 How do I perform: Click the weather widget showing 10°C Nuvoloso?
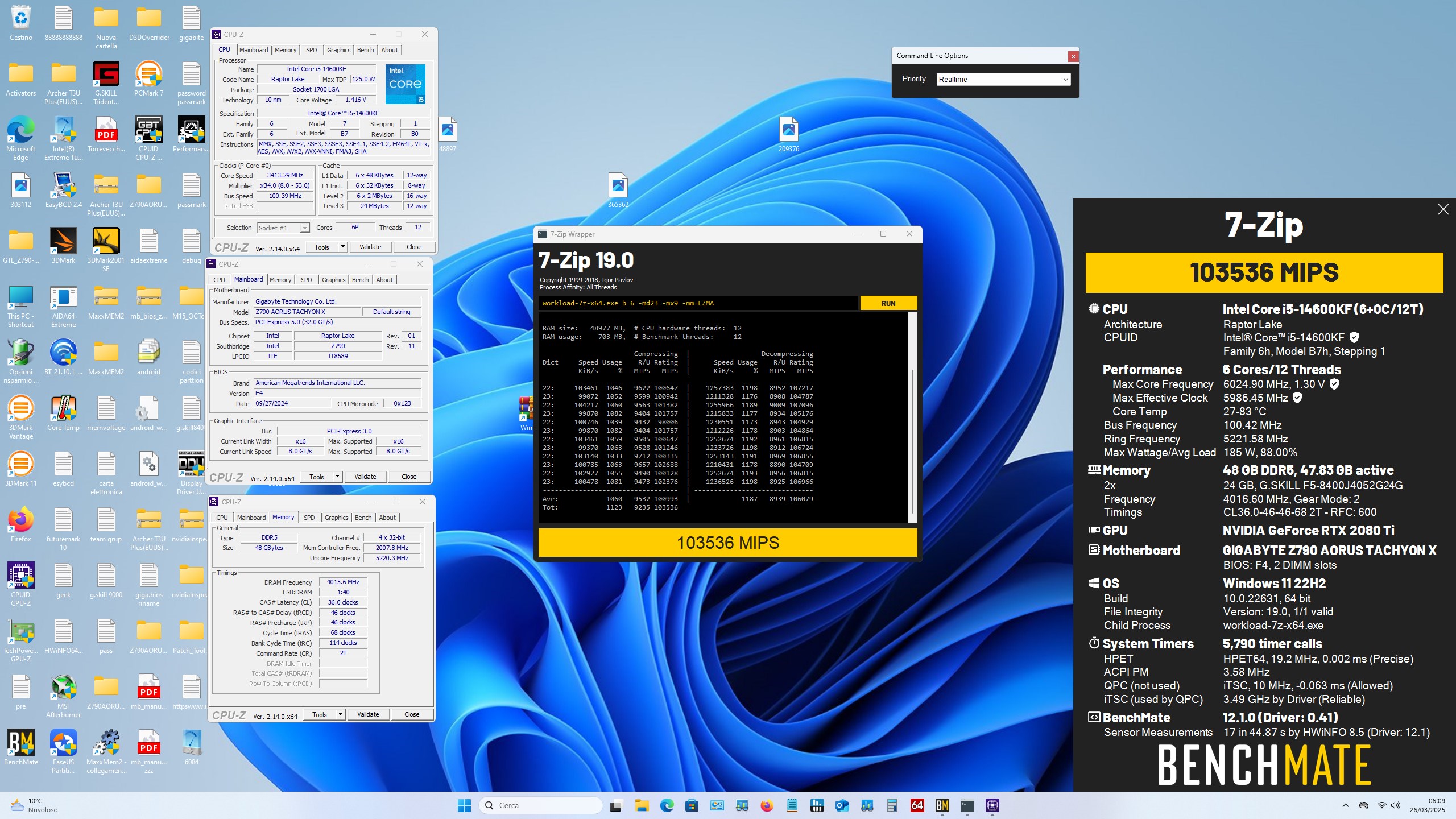pos(35,805)
